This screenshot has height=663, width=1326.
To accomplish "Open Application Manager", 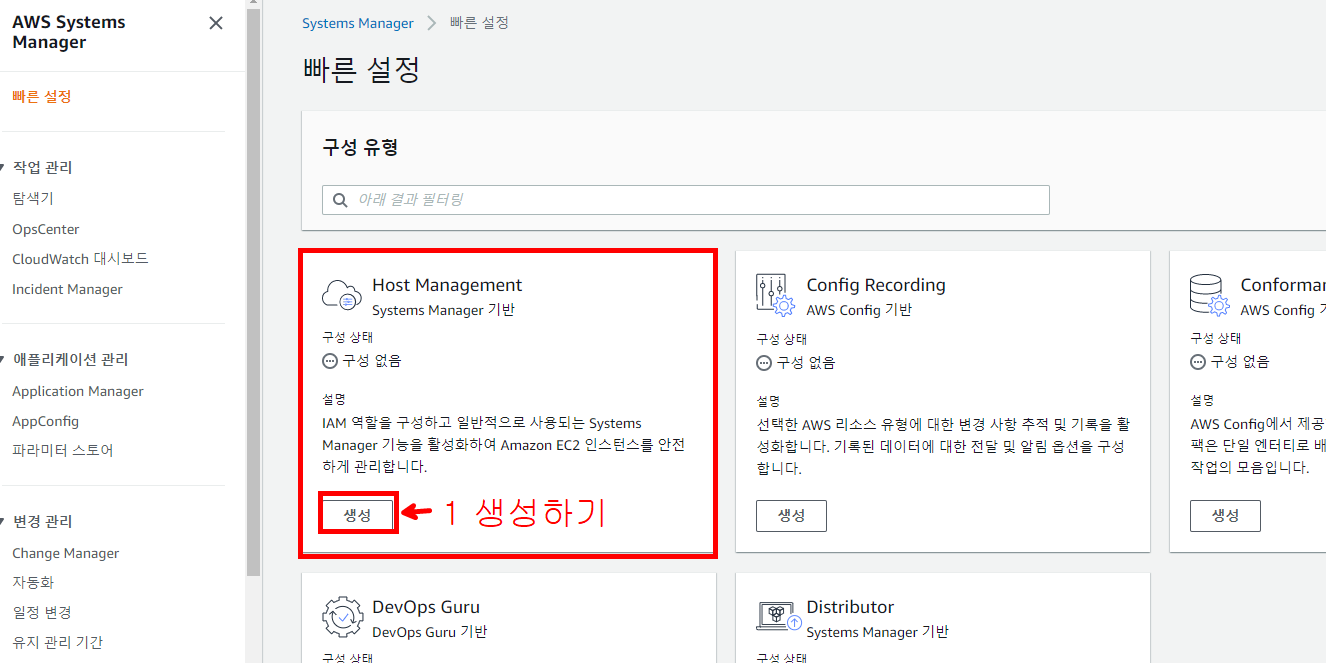I will point(78,391).
